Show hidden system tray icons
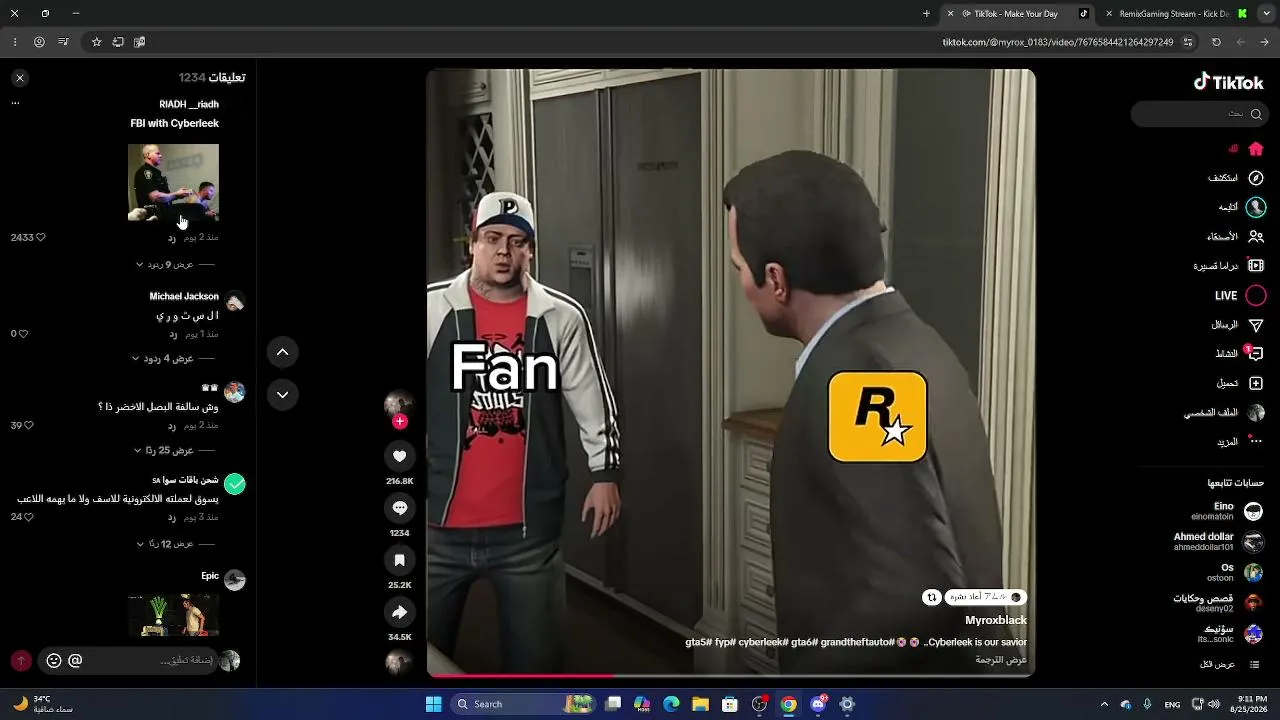Viewport: 1280px width, 720px height. pos(1104,704)
